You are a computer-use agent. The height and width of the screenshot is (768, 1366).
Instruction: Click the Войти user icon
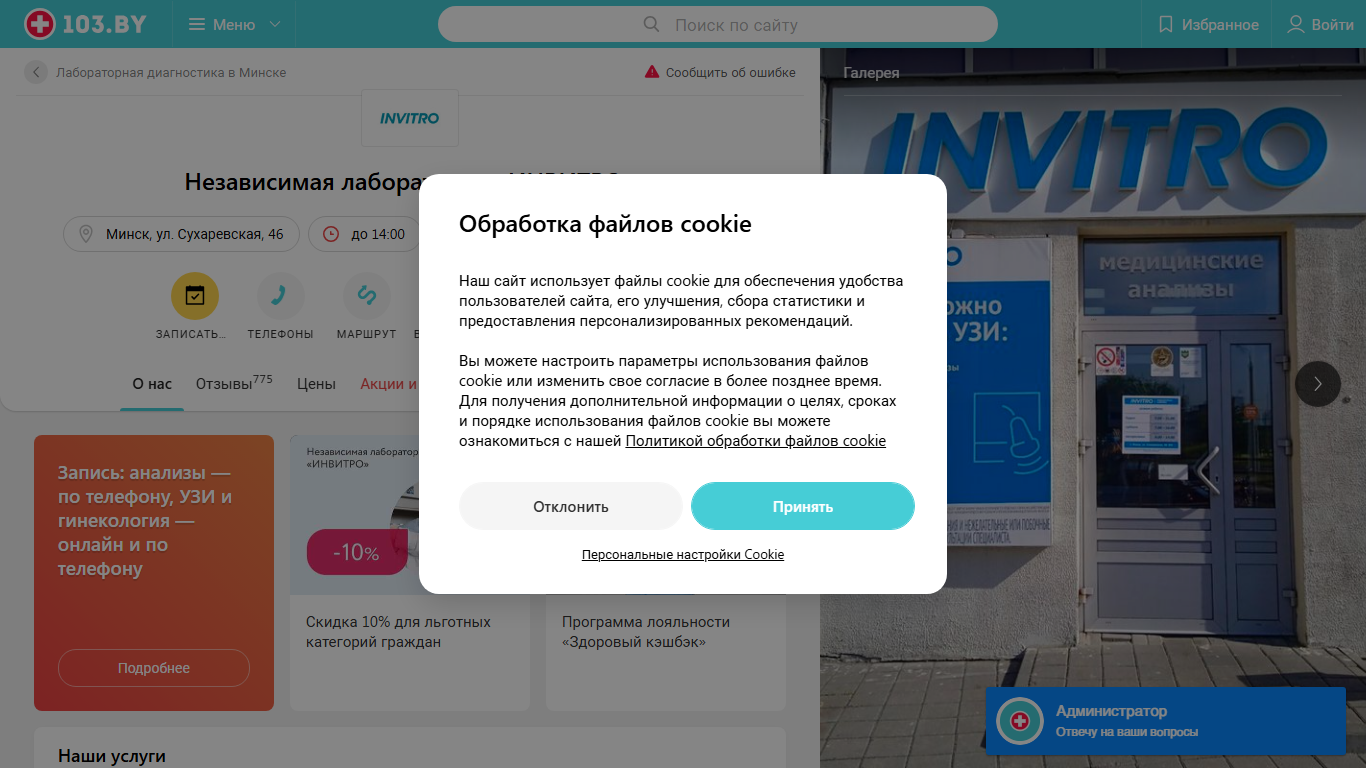pyautogui.click(x=1296, y=24)
